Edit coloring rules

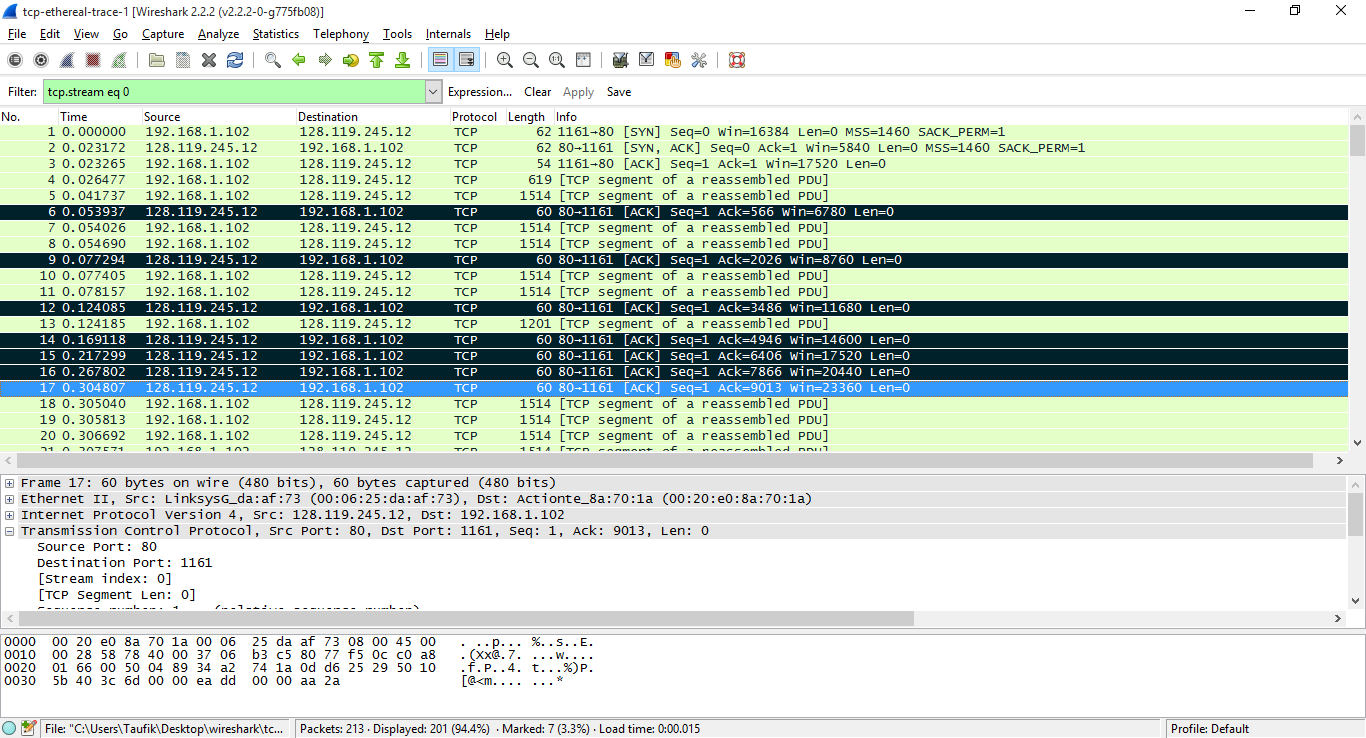pos(673,60)
